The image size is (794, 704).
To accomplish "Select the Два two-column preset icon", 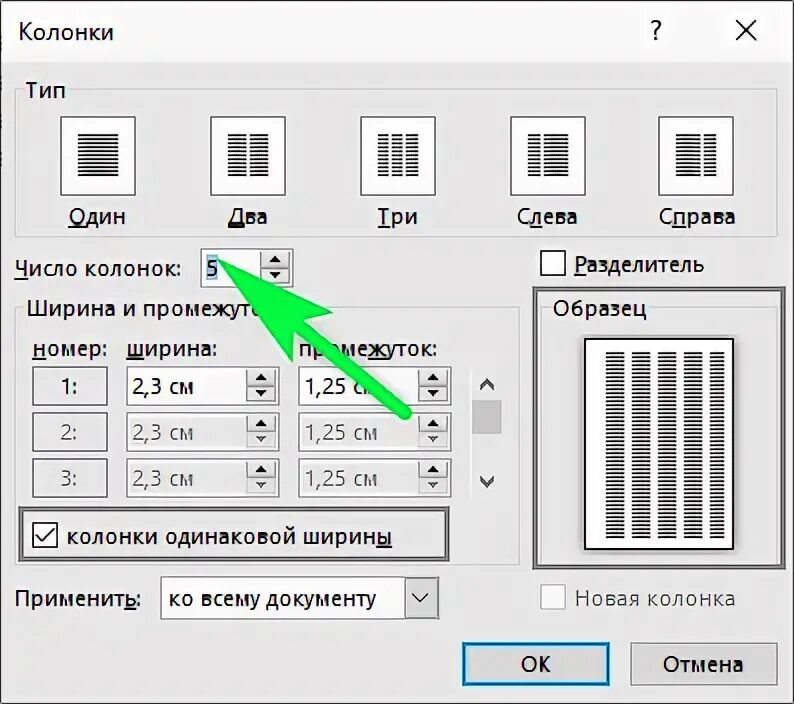I will pos(248,156).
